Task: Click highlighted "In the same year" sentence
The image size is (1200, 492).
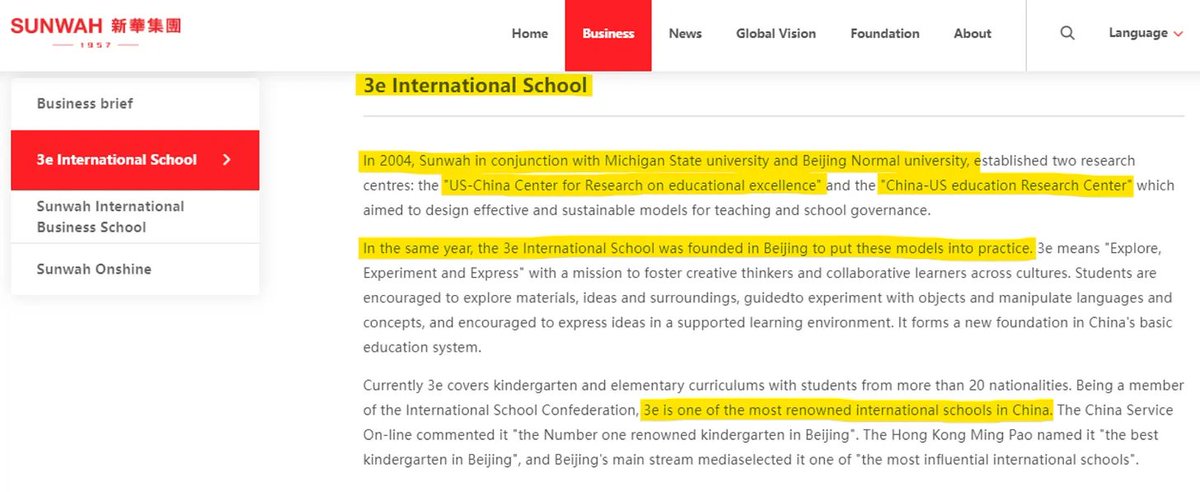Action: tap(697, 247)
